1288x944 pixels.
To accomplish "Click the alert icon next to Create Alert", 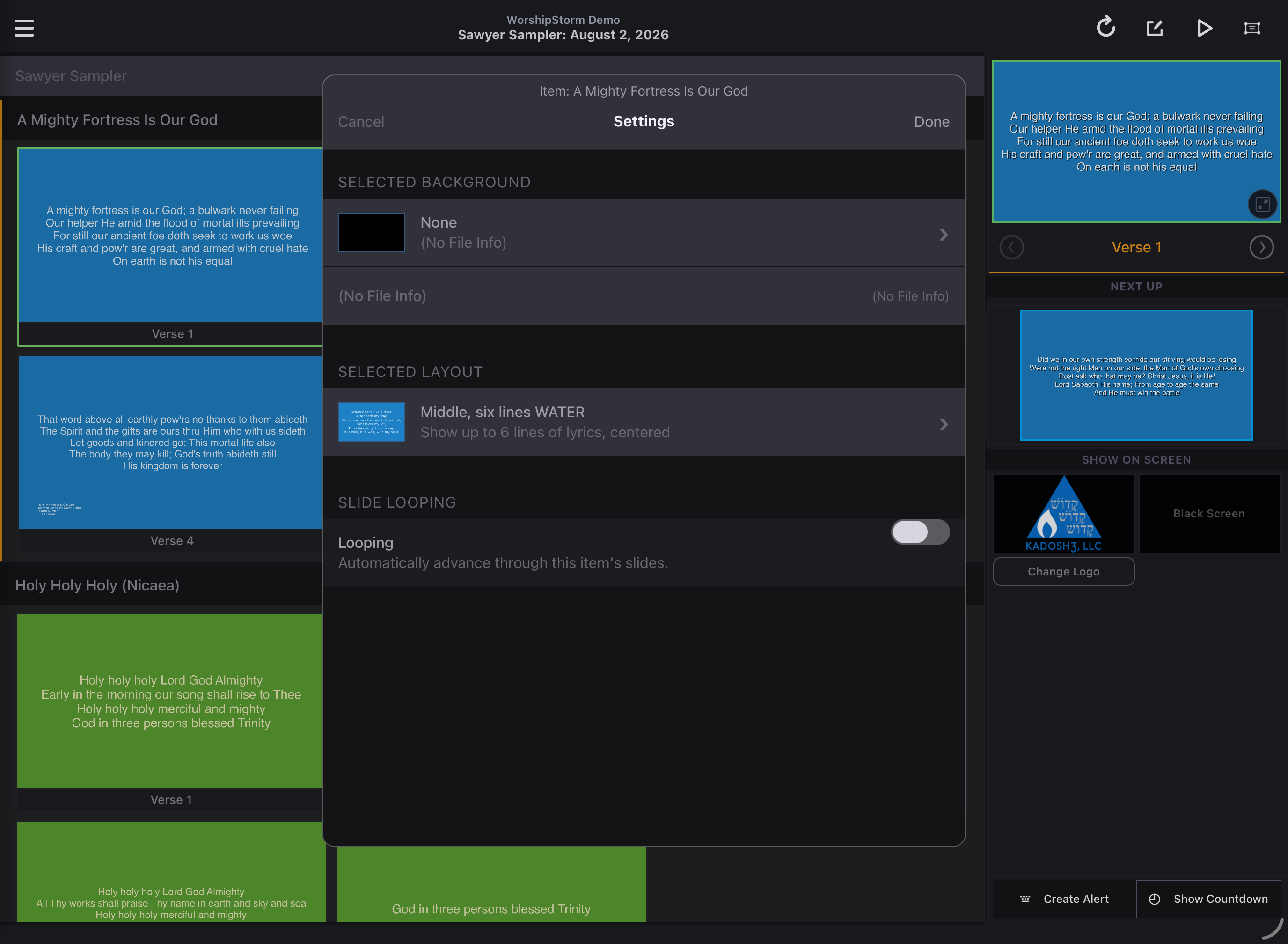I will 1025,899.
